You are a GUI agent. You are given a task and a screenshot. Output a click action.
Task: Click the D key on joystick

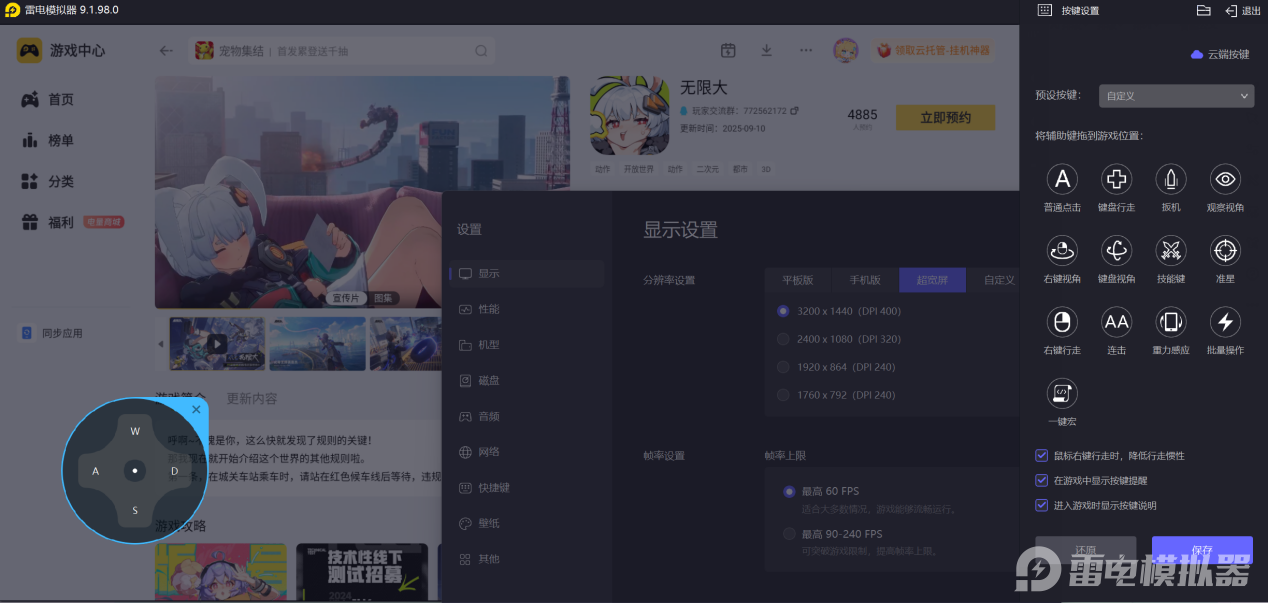click(174, 470)
